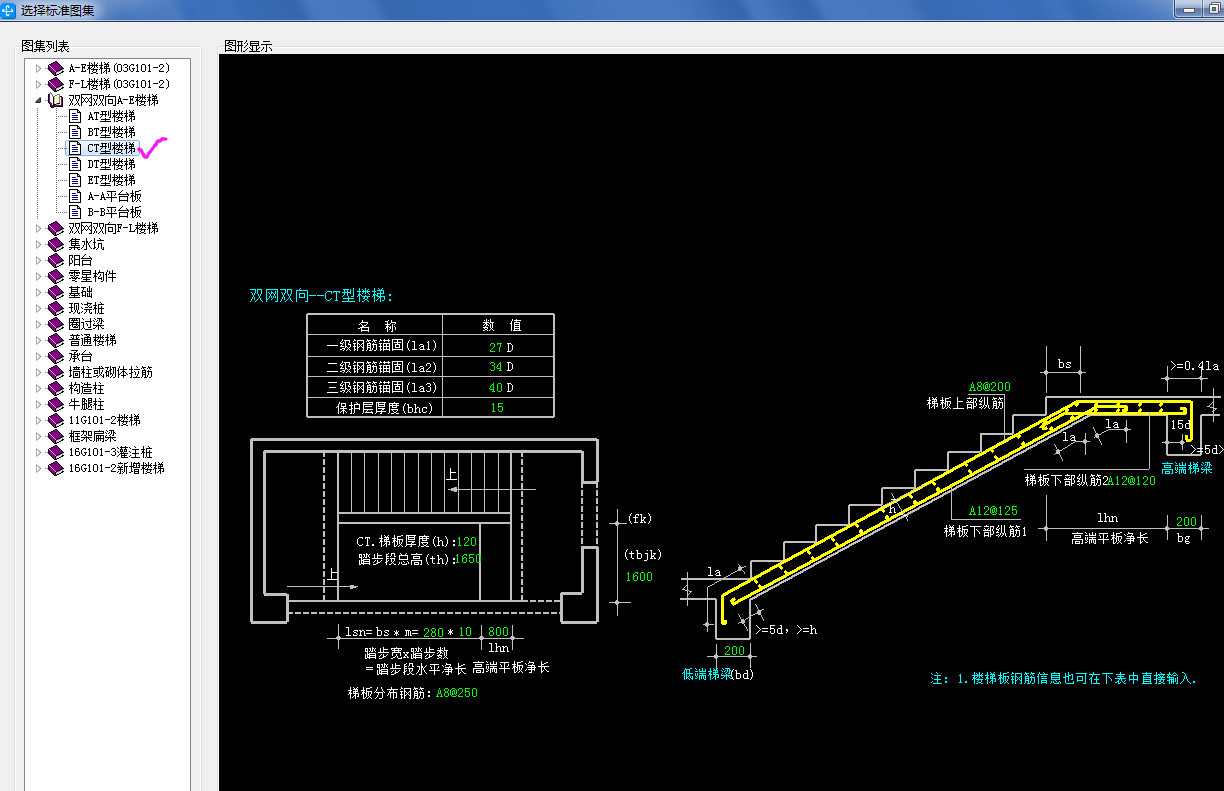Edit the slab thickness h value 120
Screen dimensions: 1224x791
[466, 541]
